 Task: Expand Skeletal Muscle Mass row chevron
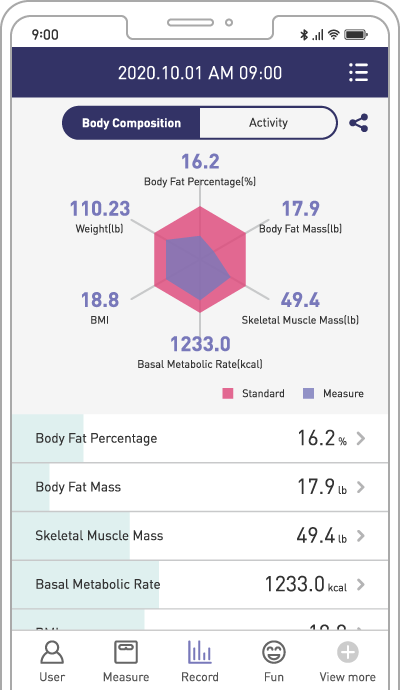[361, 536]
